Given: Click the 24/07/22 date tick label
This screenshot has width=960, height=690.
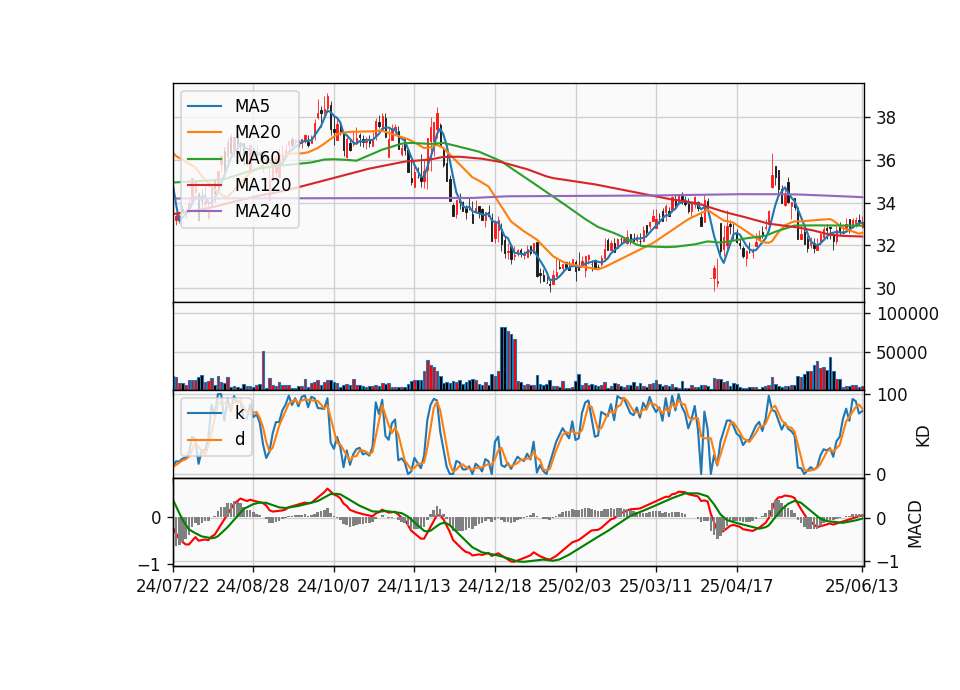Looking at the screenshot, I should tap(173, 586).
